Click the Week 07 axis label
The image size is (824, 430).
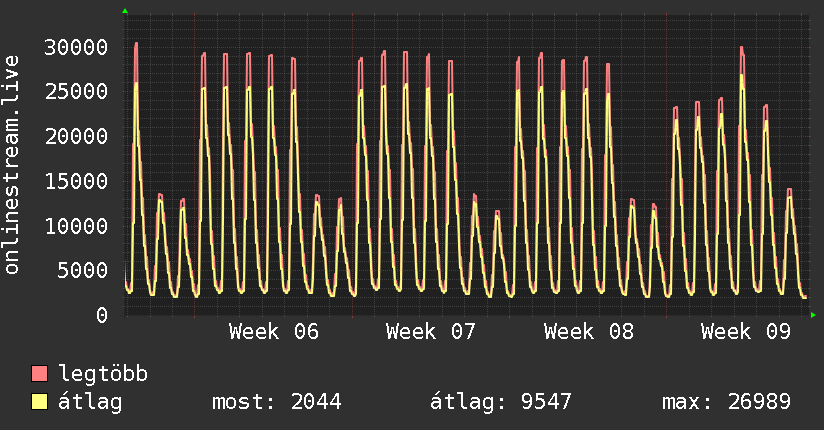[431, 331]
